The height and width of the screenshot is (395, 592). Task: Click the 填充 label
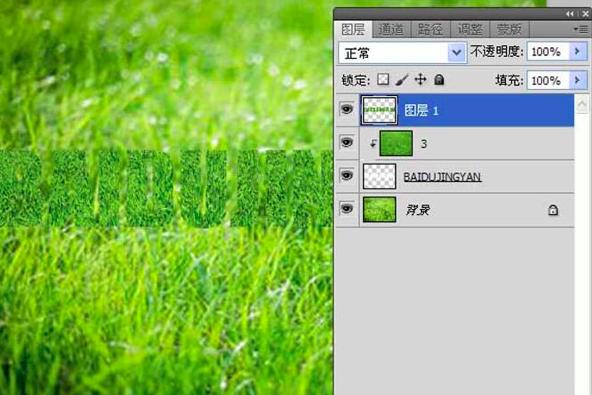(x=509, y=80)
